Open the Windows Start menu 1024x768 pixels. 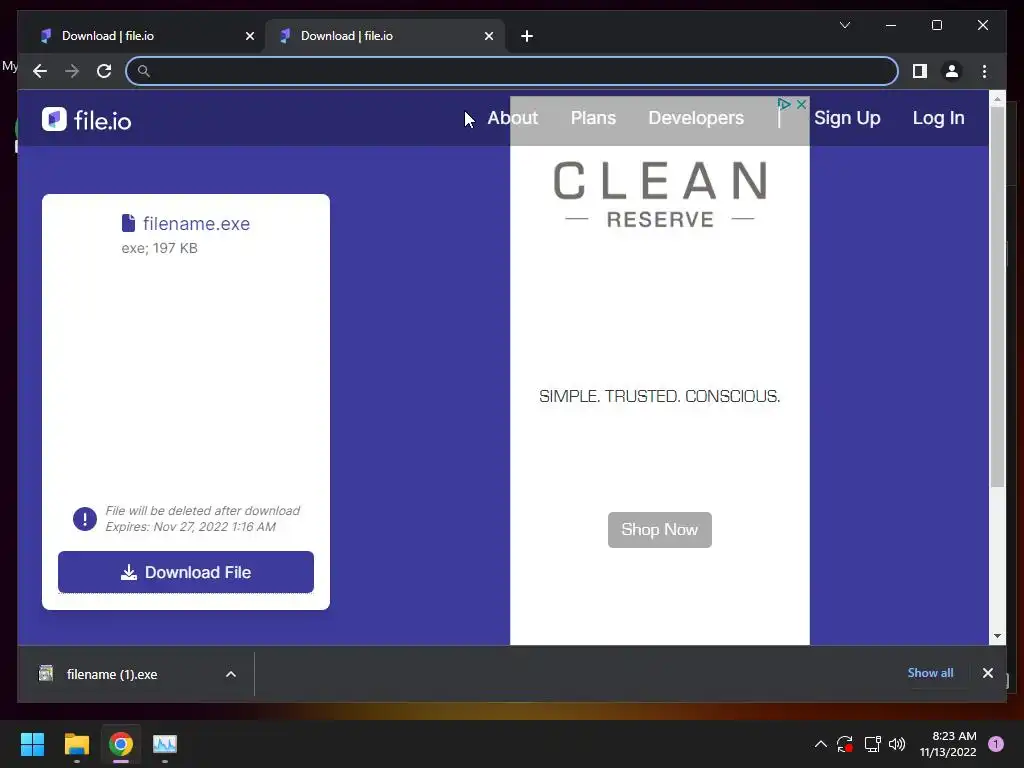click(x=32, y=744)
